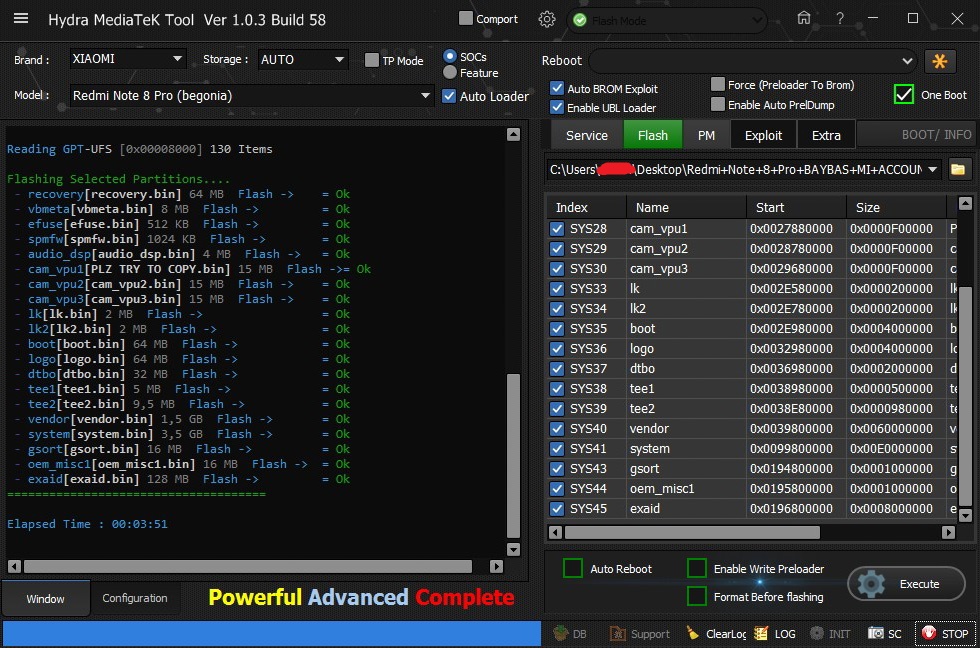Screen dimensions: 980x648
Task: Browse firmware folder with folder icon
Action: pos(958,169)
